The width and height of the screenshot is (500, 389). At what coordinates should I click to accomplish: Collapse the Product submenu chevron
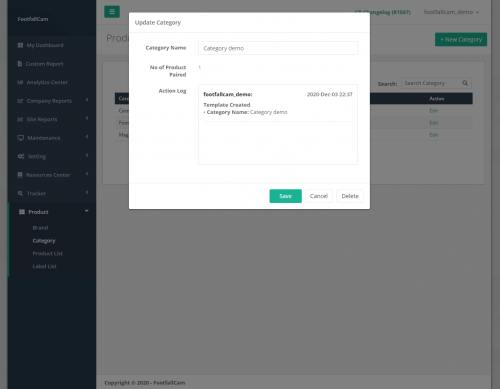click(87, 211)
